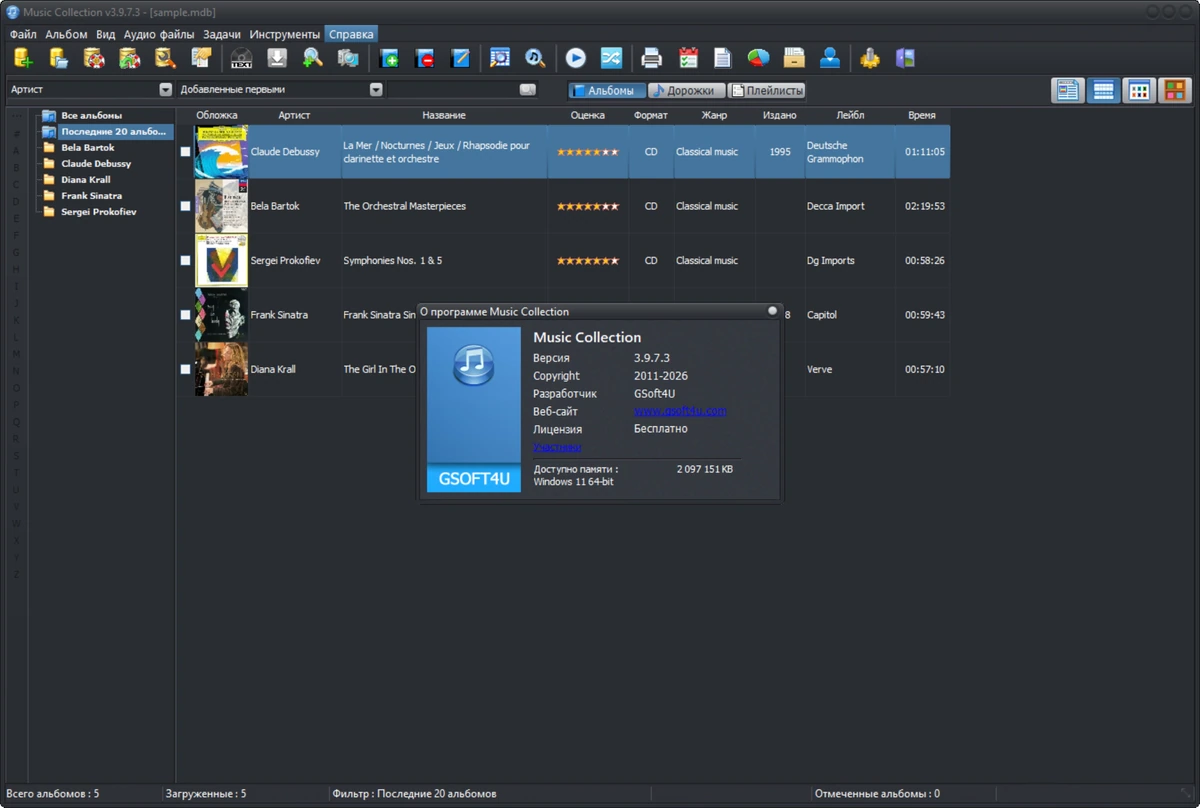1200x808 pixels.
Task: Tick the checkbox for Diana Krall album
Action: pyautogui.click(x=185, y=369)
